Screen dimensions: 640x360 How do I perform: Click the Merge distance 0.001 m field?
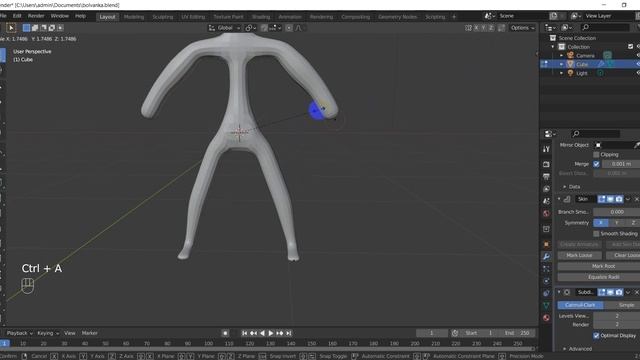(x=621, y=164)
